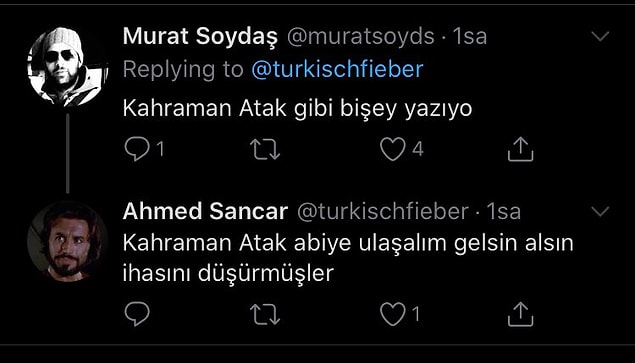Click Ahmed Sancar's @turkischfieber handle
The height and width of the screenshot is (363, 635).
pos(383,211)
